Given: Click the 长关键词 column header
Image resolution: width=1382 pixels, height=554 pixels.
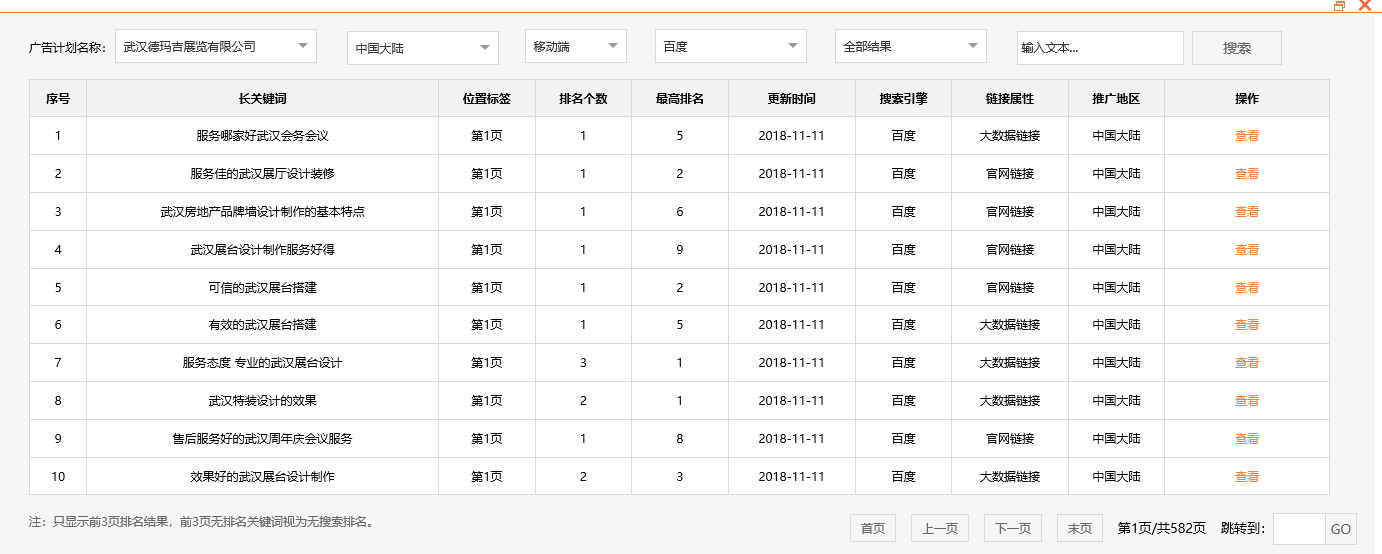Looking at the screenshot, I should pos(262,99).
